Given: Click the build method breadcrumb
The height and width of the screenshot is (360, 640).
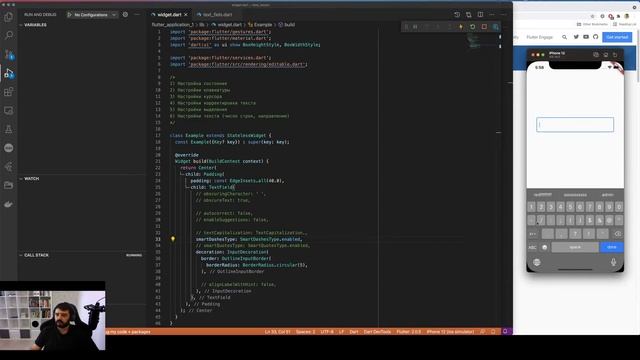Looking at the screenshot, I should 287,25.
